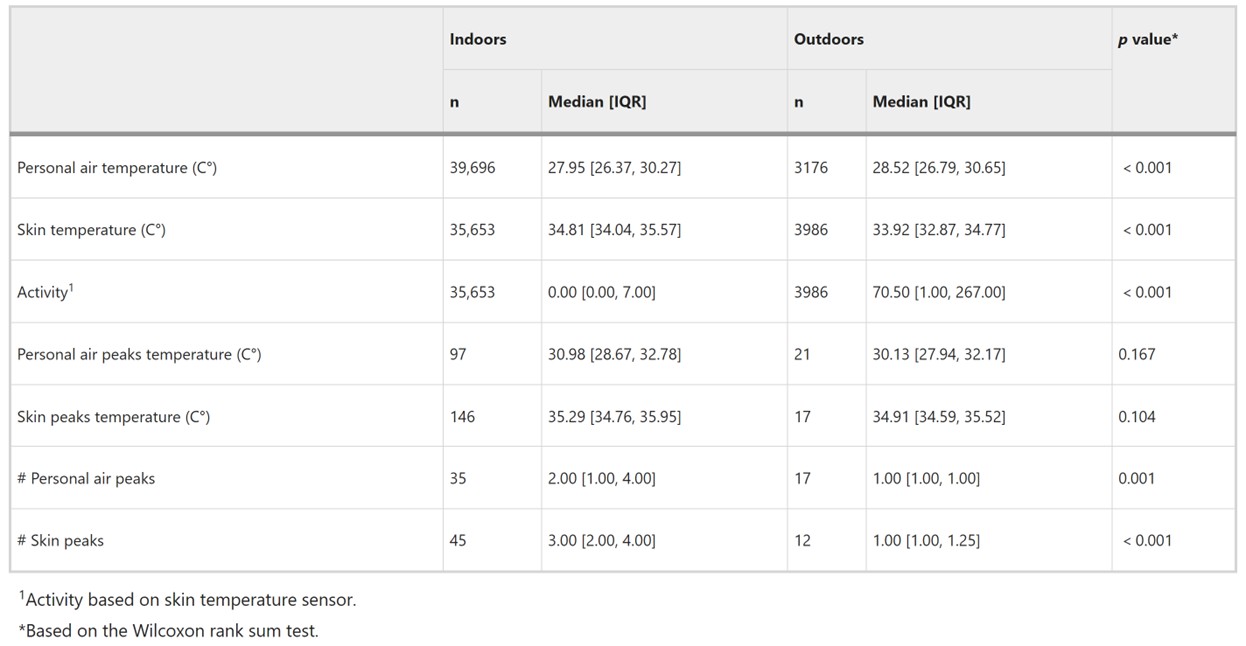Viewport: 1246px width, 646px height.
Task: Click the Wilcoxon rank sum test footnote
Action: (x=168, y=631)
